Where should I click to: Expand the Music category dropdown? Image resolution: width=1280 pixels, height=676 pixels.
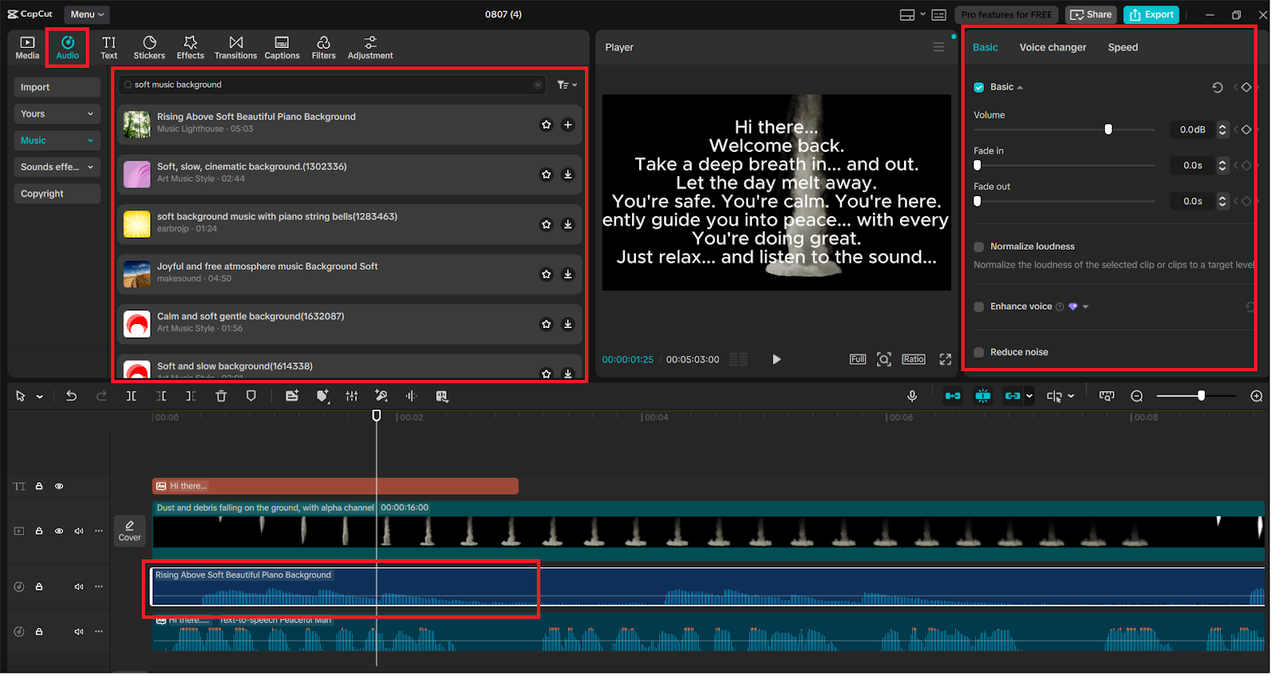click(57, 141)
